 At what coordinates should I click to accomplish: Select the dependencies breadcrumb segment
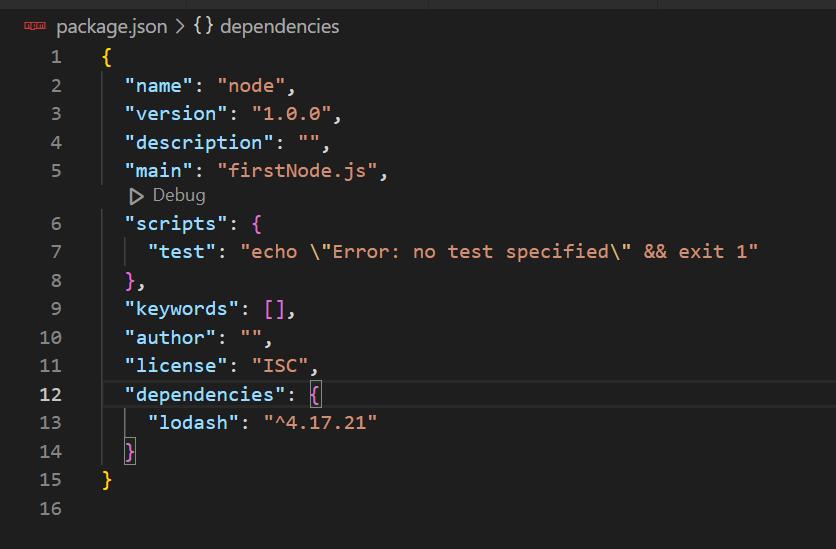tap(279, 27)
